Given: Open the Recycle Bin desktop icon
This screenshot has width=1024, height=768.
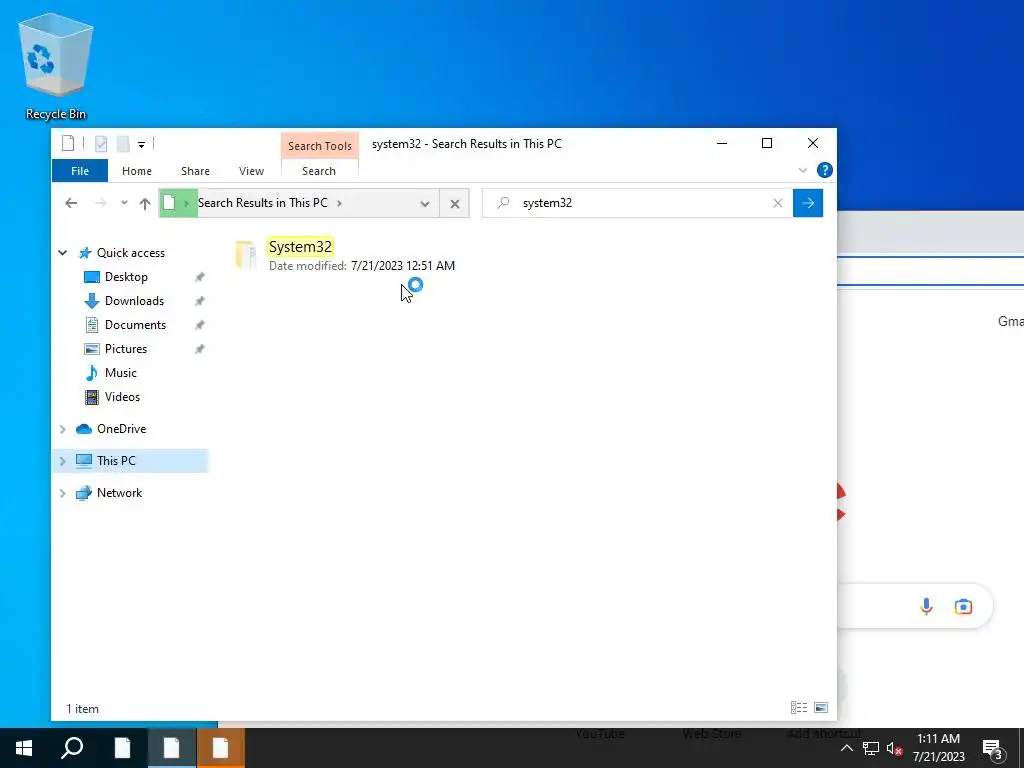Looking at the screenshot, I should tap(56, 67).
